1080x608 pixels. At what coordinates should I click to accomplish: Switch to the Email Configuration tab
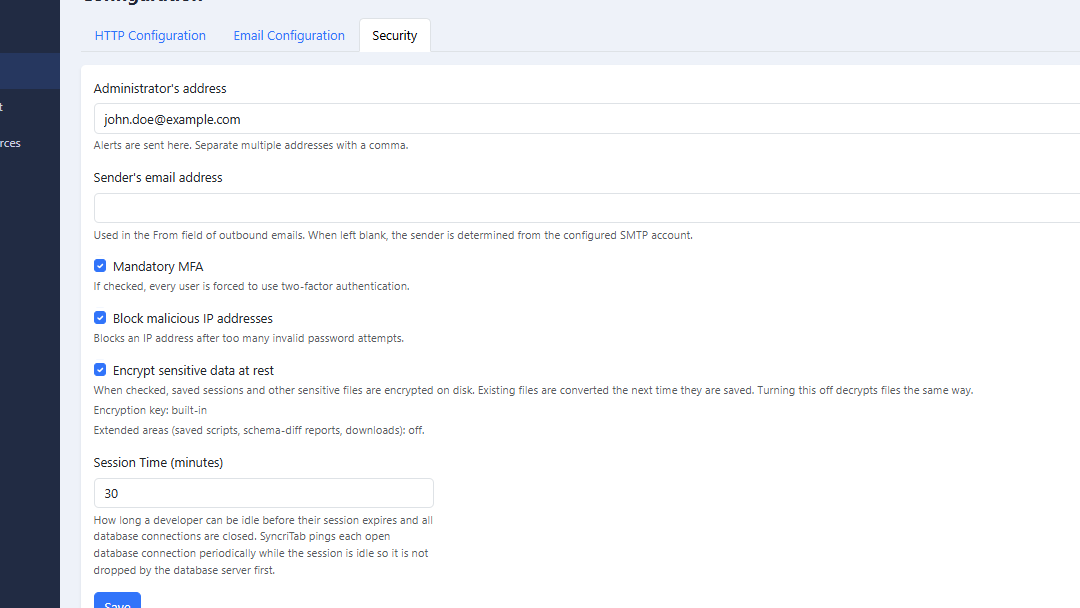[x=289, y=36]
